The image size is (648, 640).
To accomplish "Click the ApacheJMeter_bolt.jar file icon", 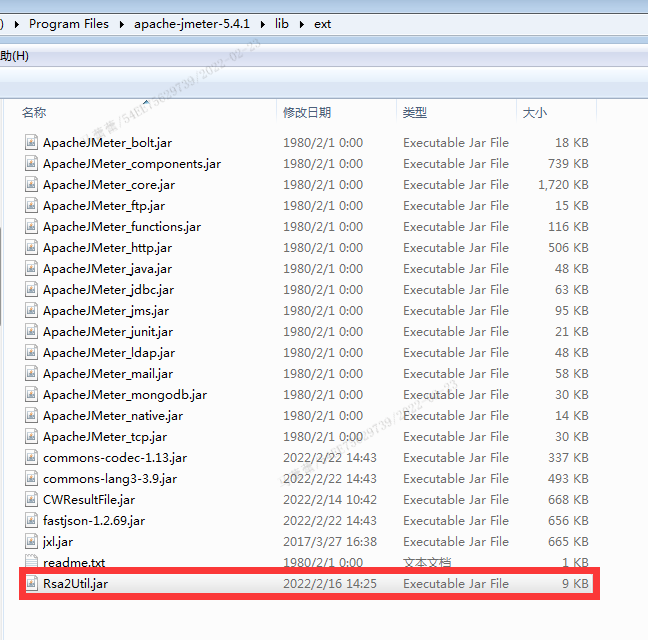I will point(31,142).
